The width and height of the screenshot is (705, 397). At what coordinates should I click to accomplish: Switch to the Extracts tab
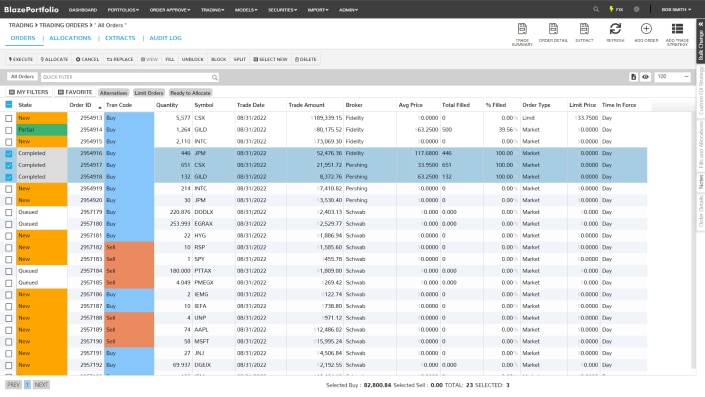[120, 38]
